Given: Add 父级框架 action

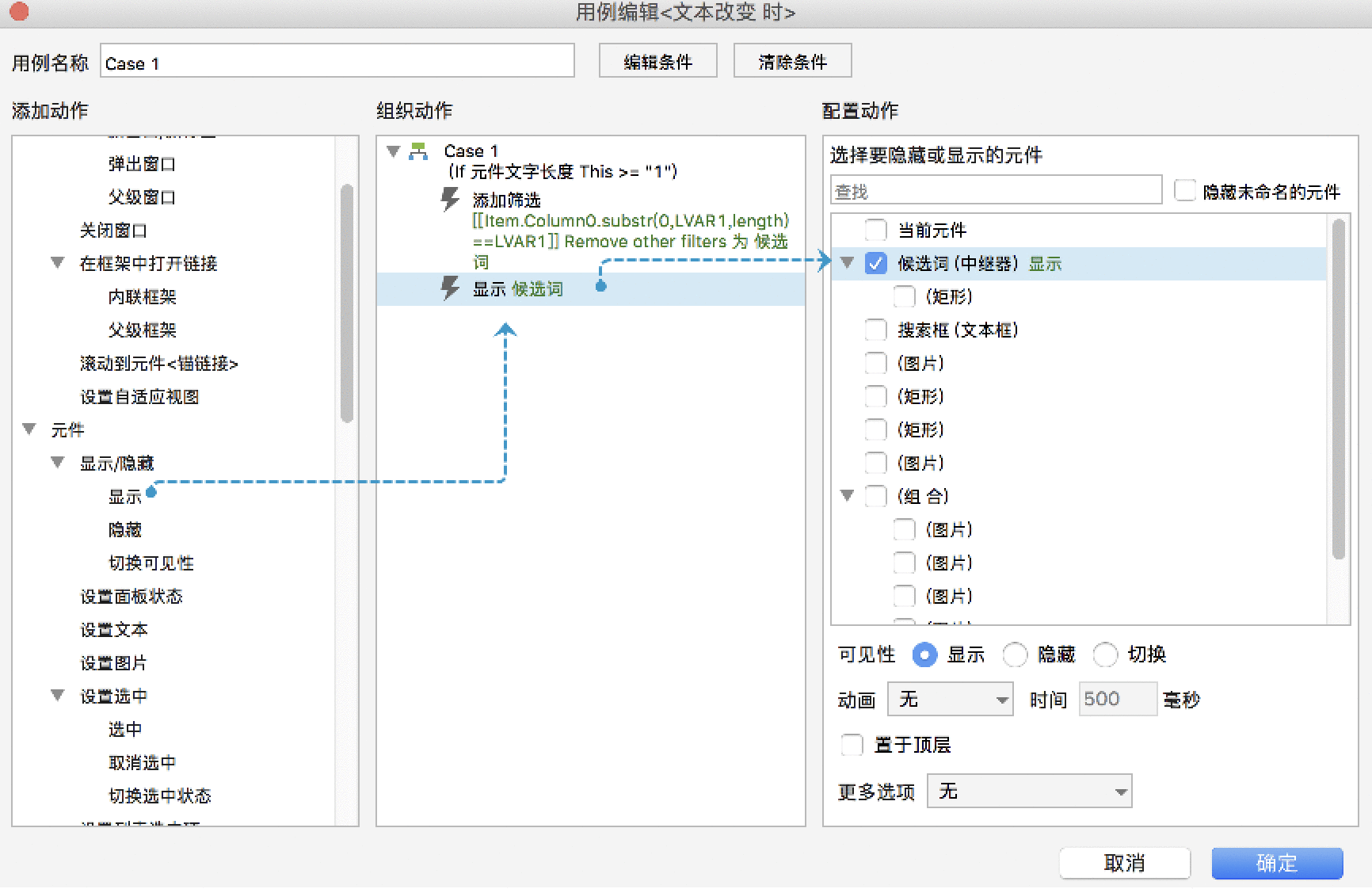Looking at the screenshot, I should 142,330.
